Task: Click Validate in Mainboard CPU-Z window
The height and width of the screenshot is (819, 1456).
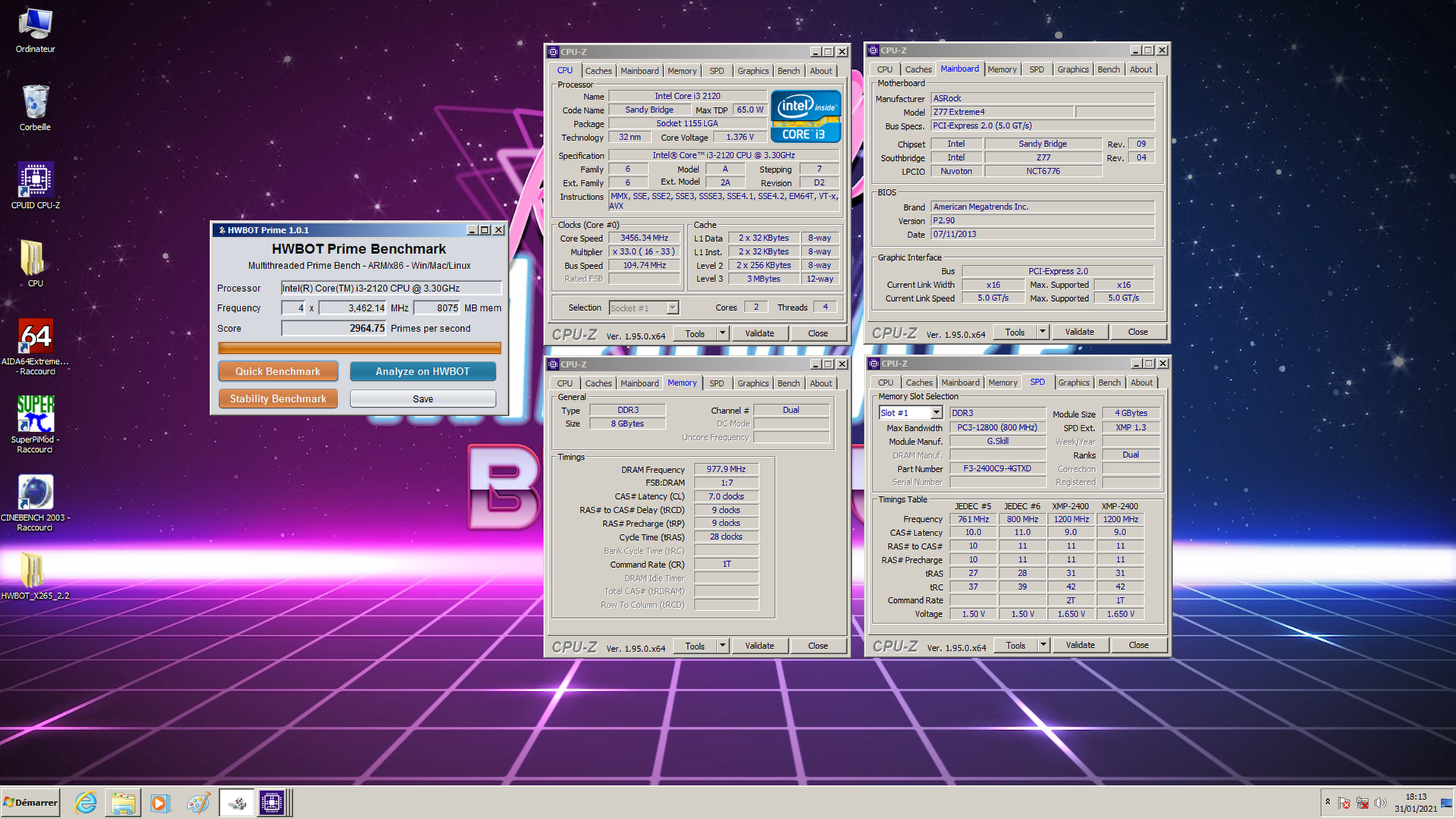Action: tap(1079, 331)
